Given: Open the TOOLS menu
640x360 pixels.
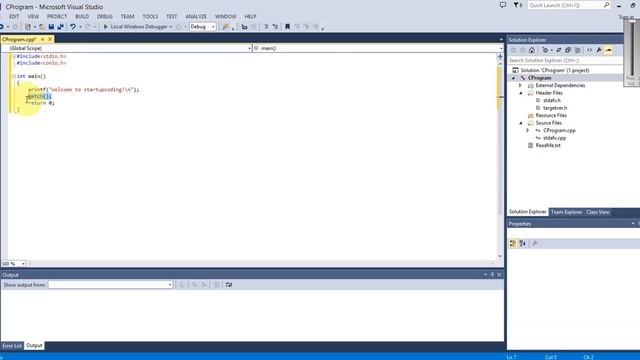Looking at the screenshot, I should point(150,16).
